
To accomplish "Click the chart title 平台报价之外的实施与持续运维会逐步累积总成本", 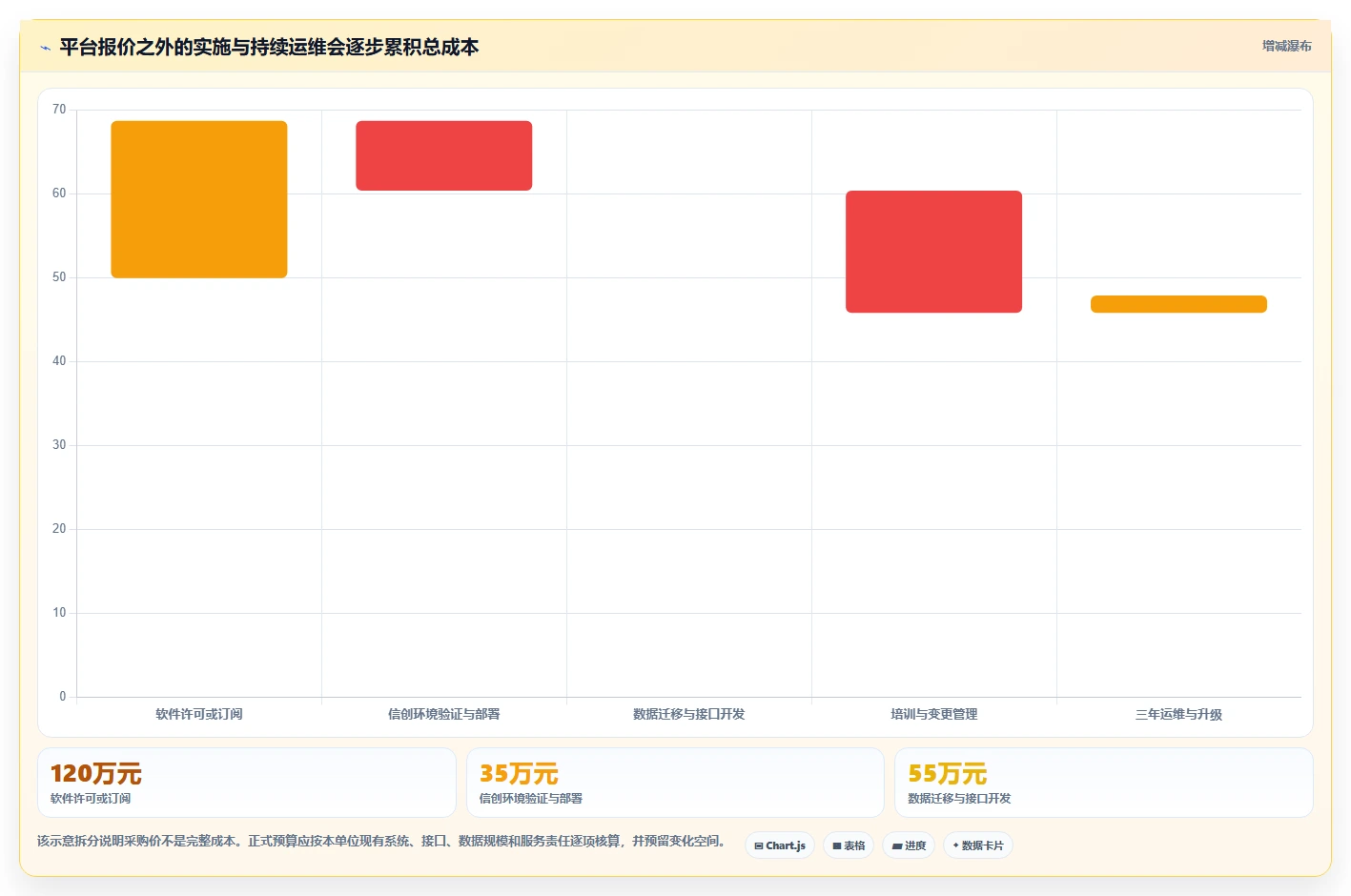I will click(x=269, y=47).
